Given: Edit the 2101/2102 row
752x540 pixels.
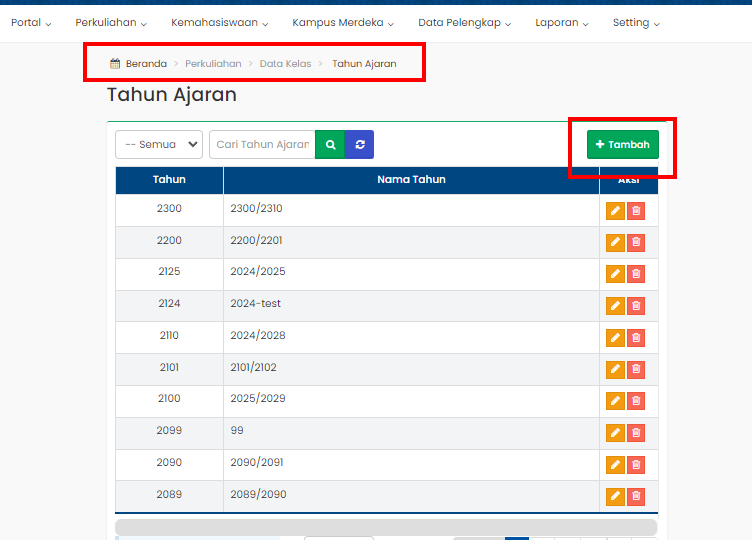Looking at the screenshot, I should point(615,370).
